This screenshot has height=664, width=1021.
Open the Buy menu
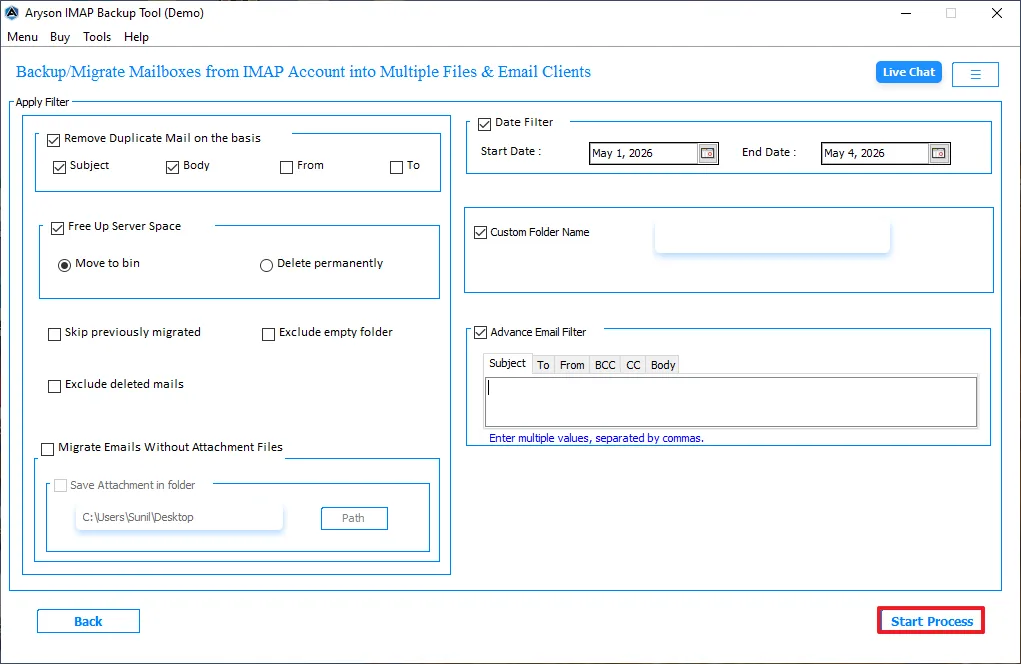60,37
